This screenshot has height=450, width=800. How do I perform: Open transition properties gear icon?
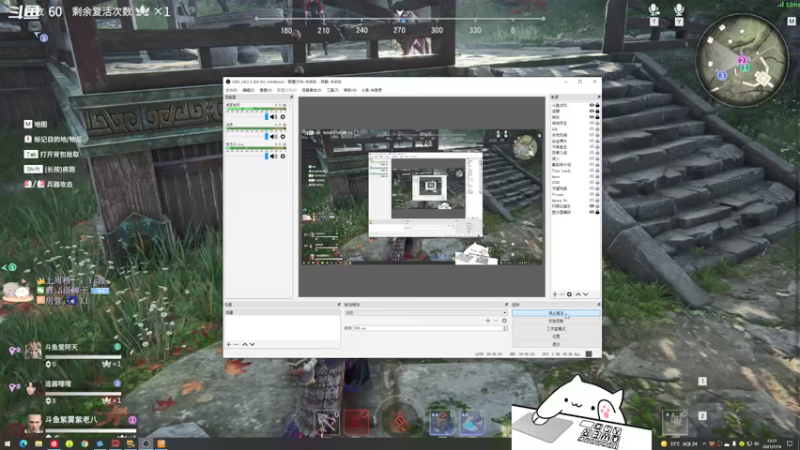[x=504, y=320]
